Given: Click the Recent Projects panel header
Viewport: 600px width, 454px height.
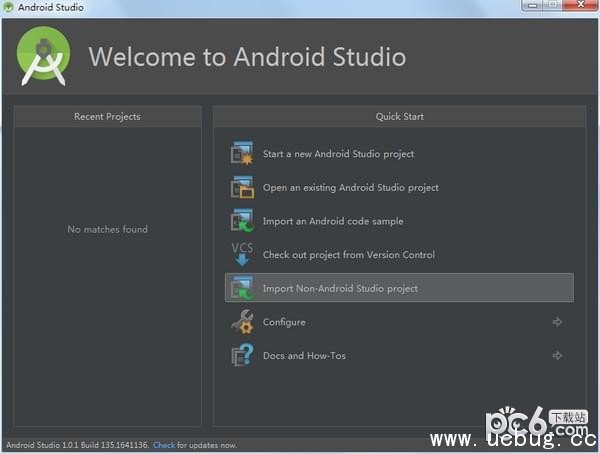Looking at the screenshot, I should tap(107, 116).
